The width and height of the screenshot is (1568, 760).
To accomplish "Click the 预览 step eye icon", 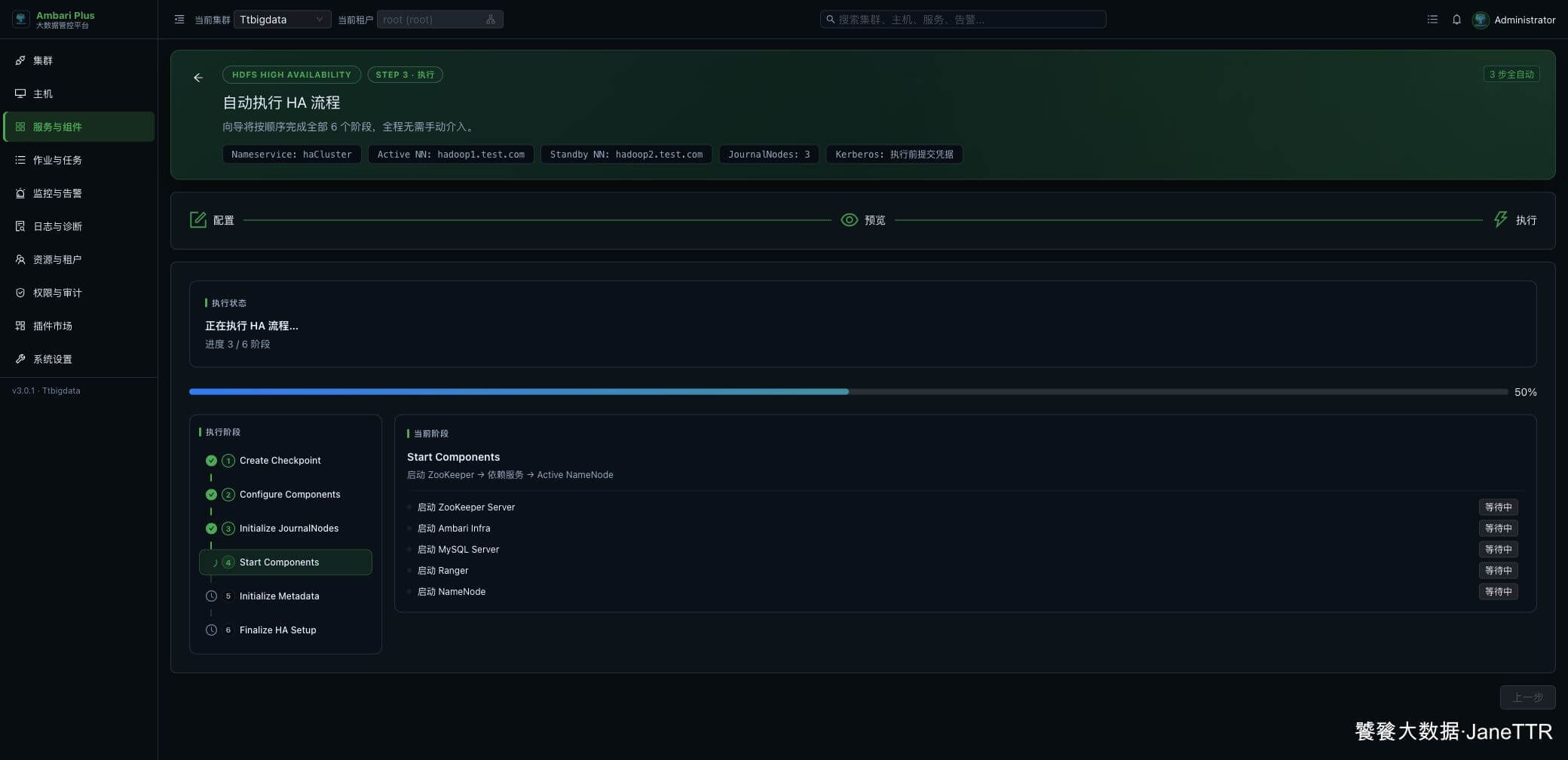I will [849, 220].
